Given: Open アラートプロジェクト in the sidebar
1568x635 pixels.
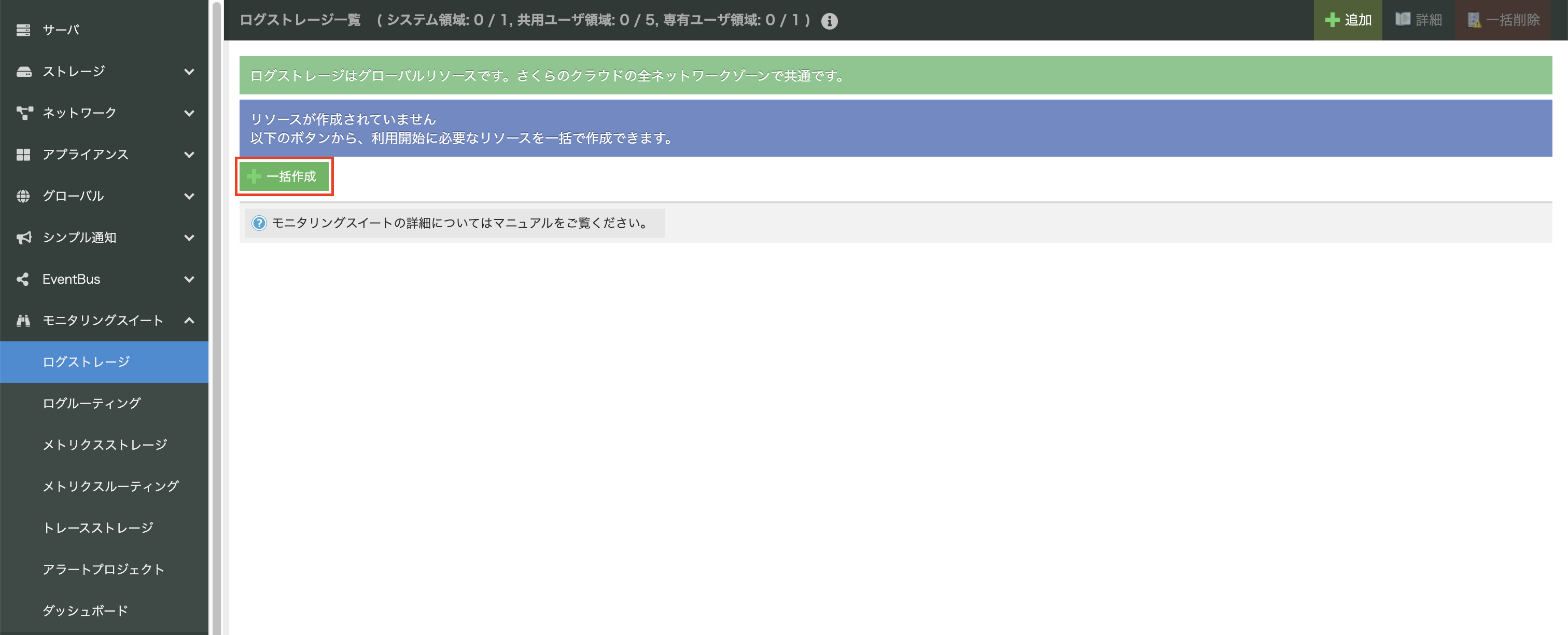Looking at the screenshot, I should 104,569.
